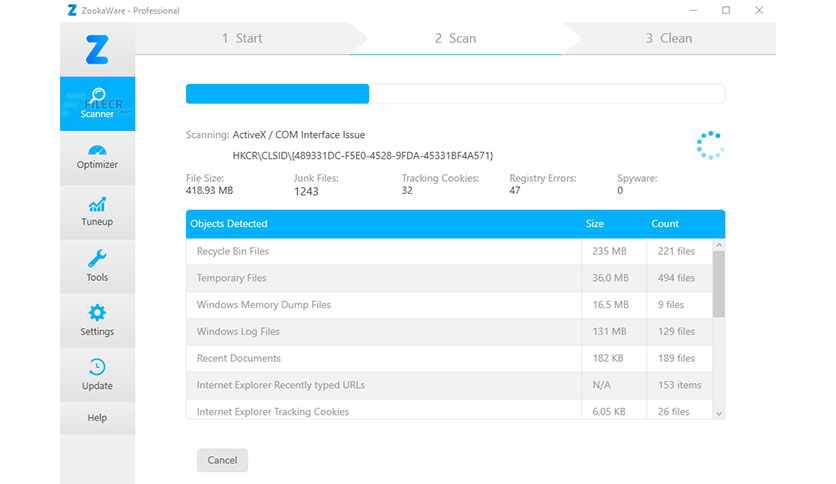836x484 pixels.
Task: Click the Objects Detected column header
Action: [229, 224]
